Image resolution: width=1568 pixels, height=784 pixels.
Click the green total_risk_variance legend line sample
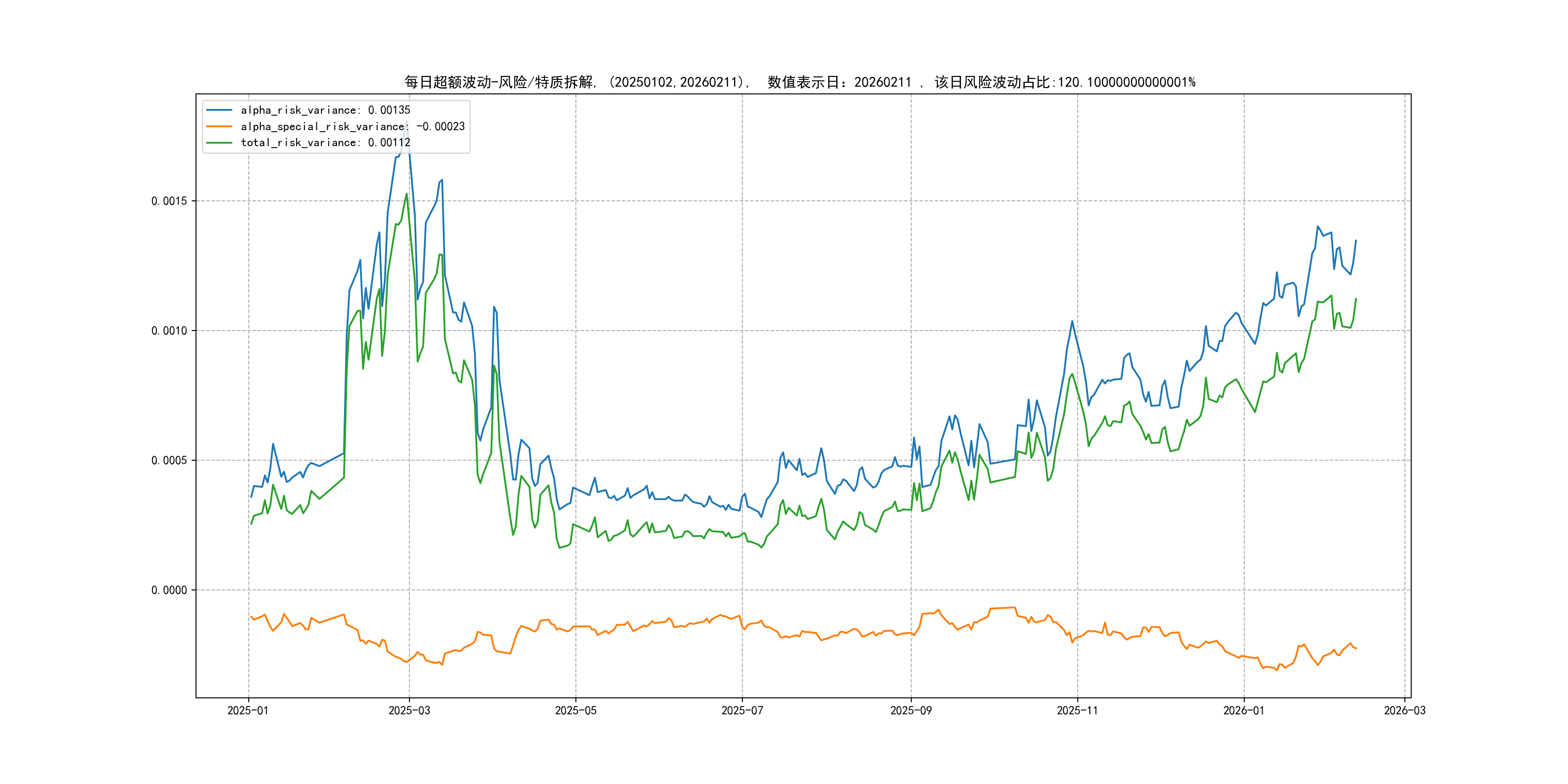pyautogui.click(x=219, y=142)
